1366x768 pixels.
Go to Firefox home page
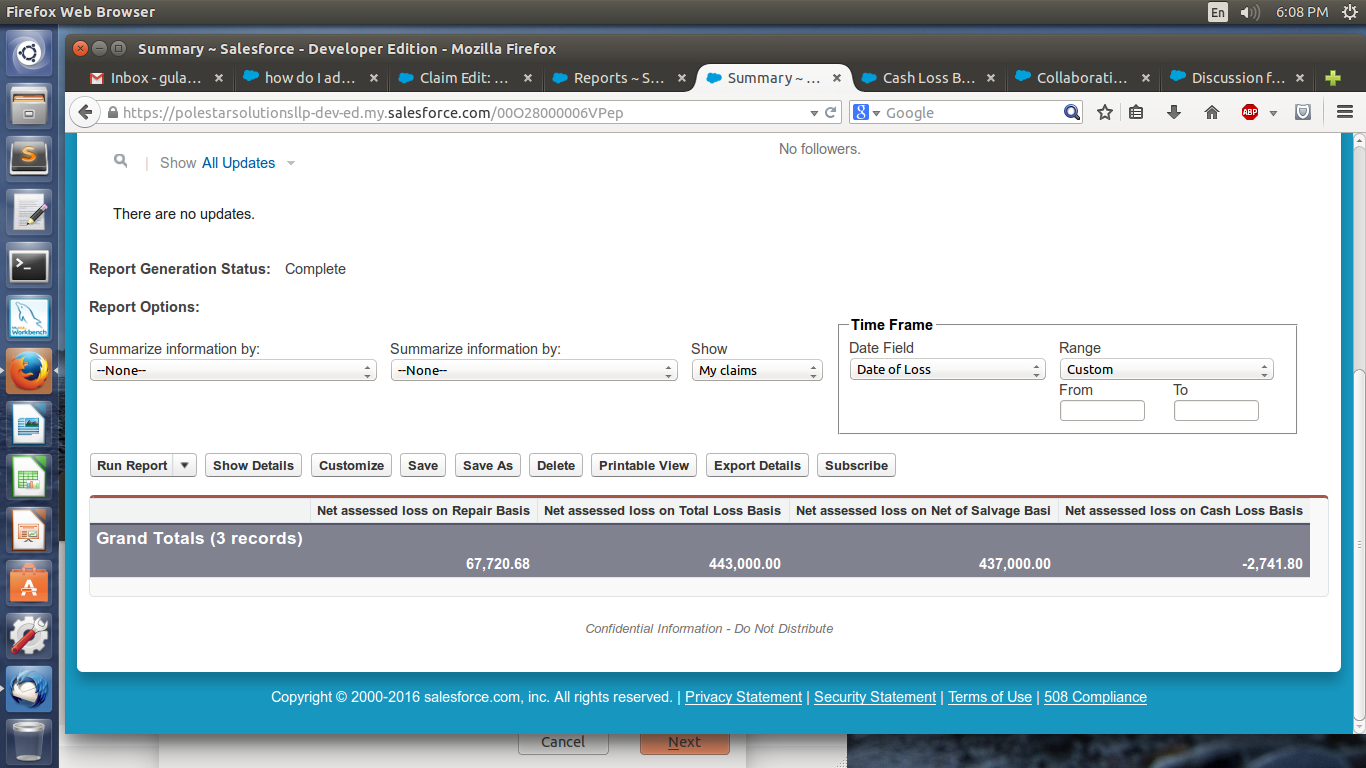[x=1212, y=113]
